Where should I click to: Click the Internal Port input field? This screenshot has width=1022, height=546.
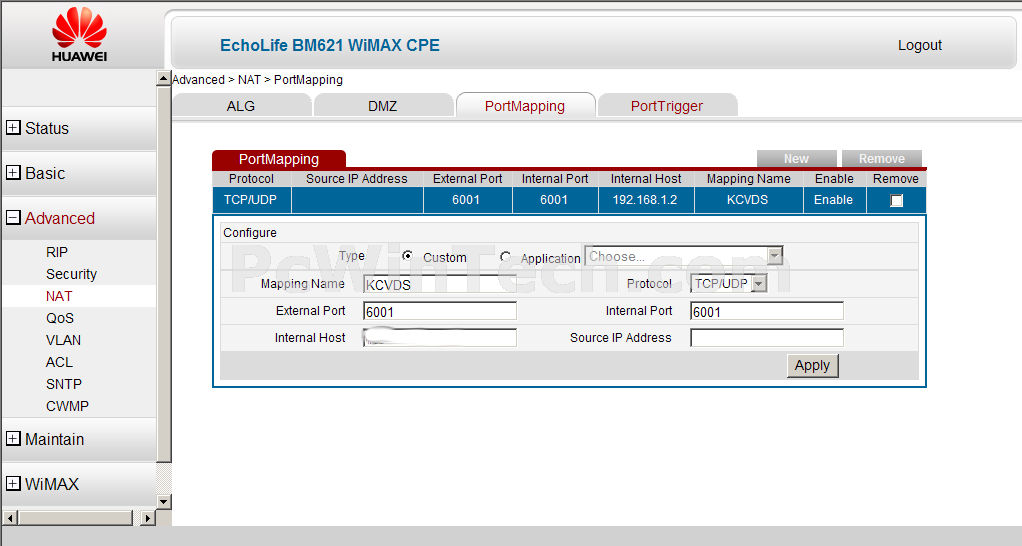pos(766,311)
